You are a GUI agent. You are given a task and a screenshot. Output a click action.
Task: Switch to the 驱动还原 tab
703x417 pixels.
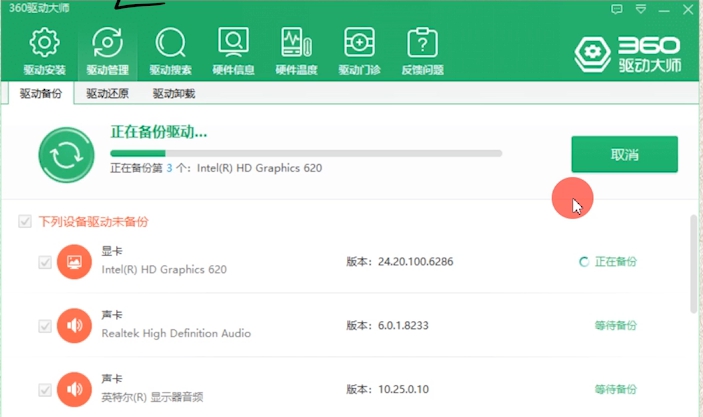(x=108, y=93)
